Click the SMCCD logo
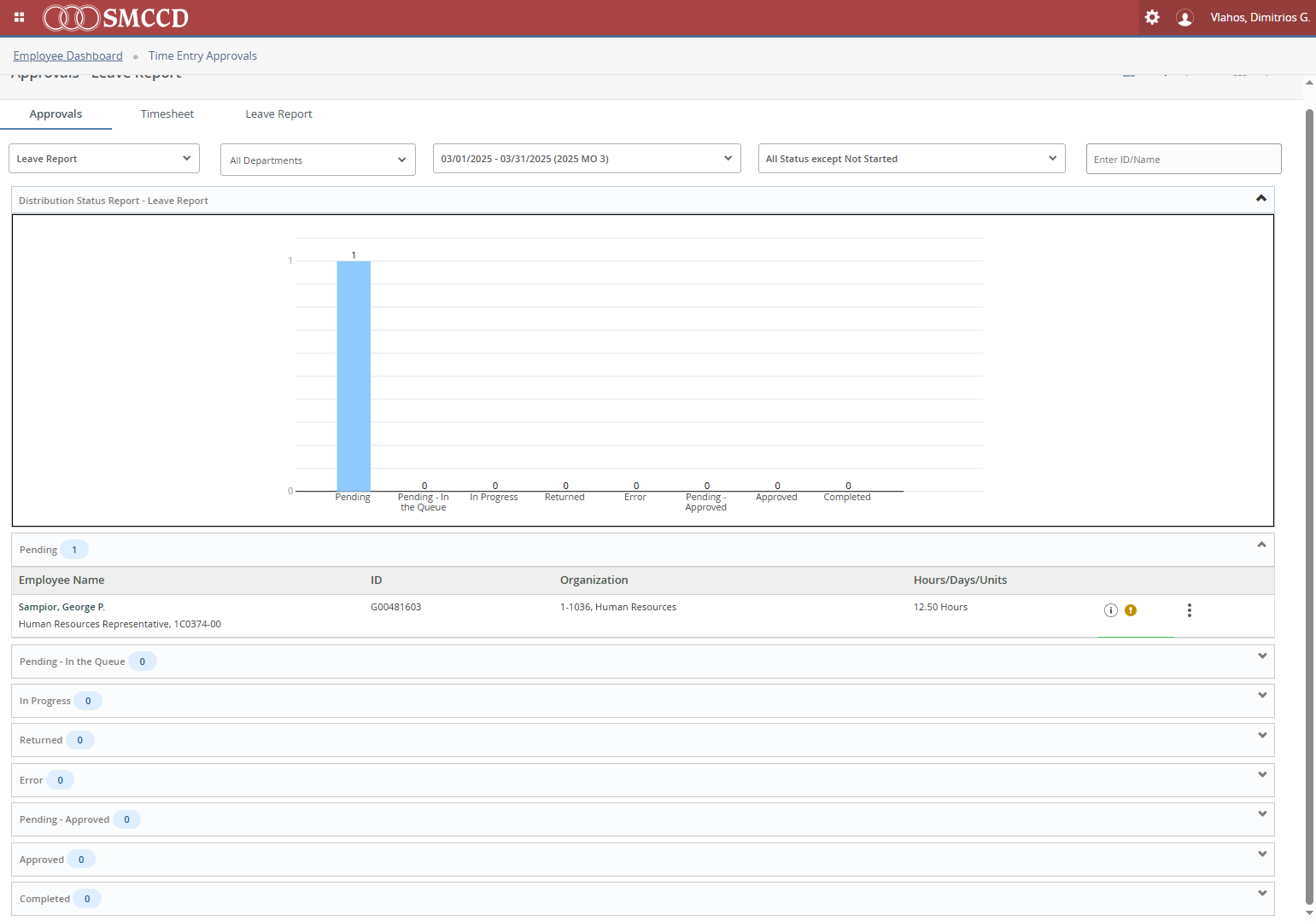Screen dimensions: 1316x921 [115, 17]
